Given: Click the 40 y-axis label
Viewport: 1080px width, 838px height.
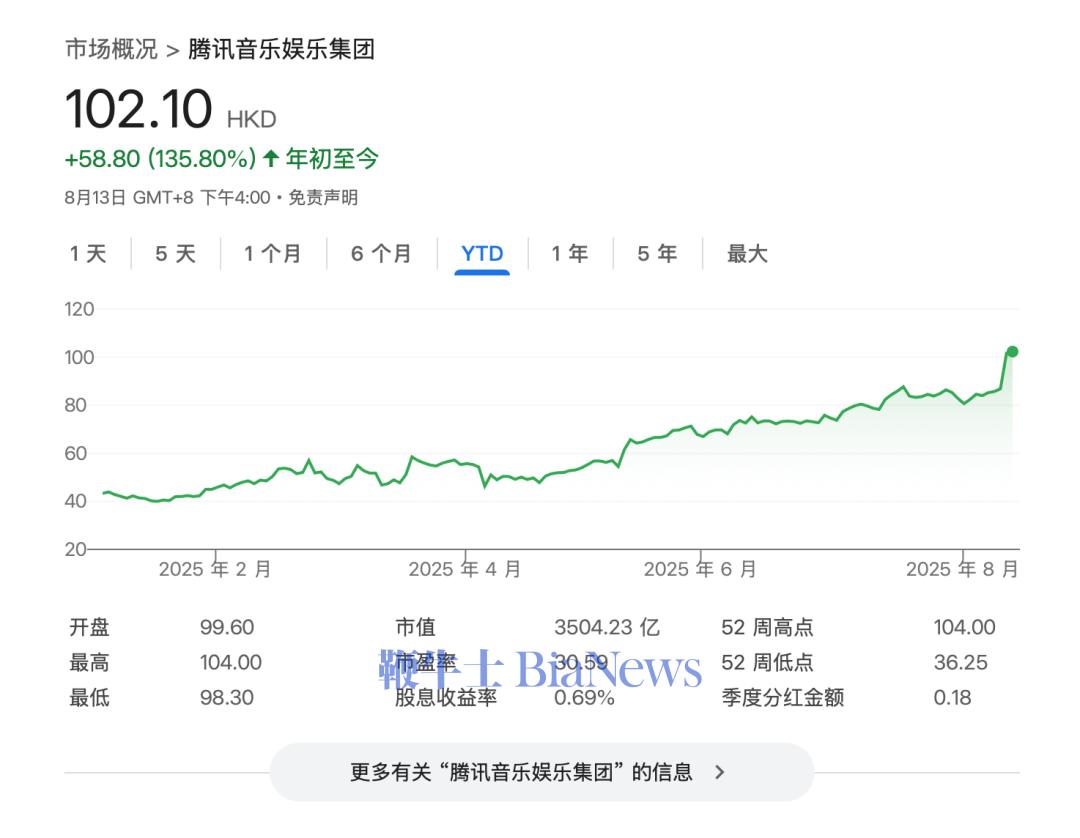Looking at the screenshot, I should (x=76, y=501).
